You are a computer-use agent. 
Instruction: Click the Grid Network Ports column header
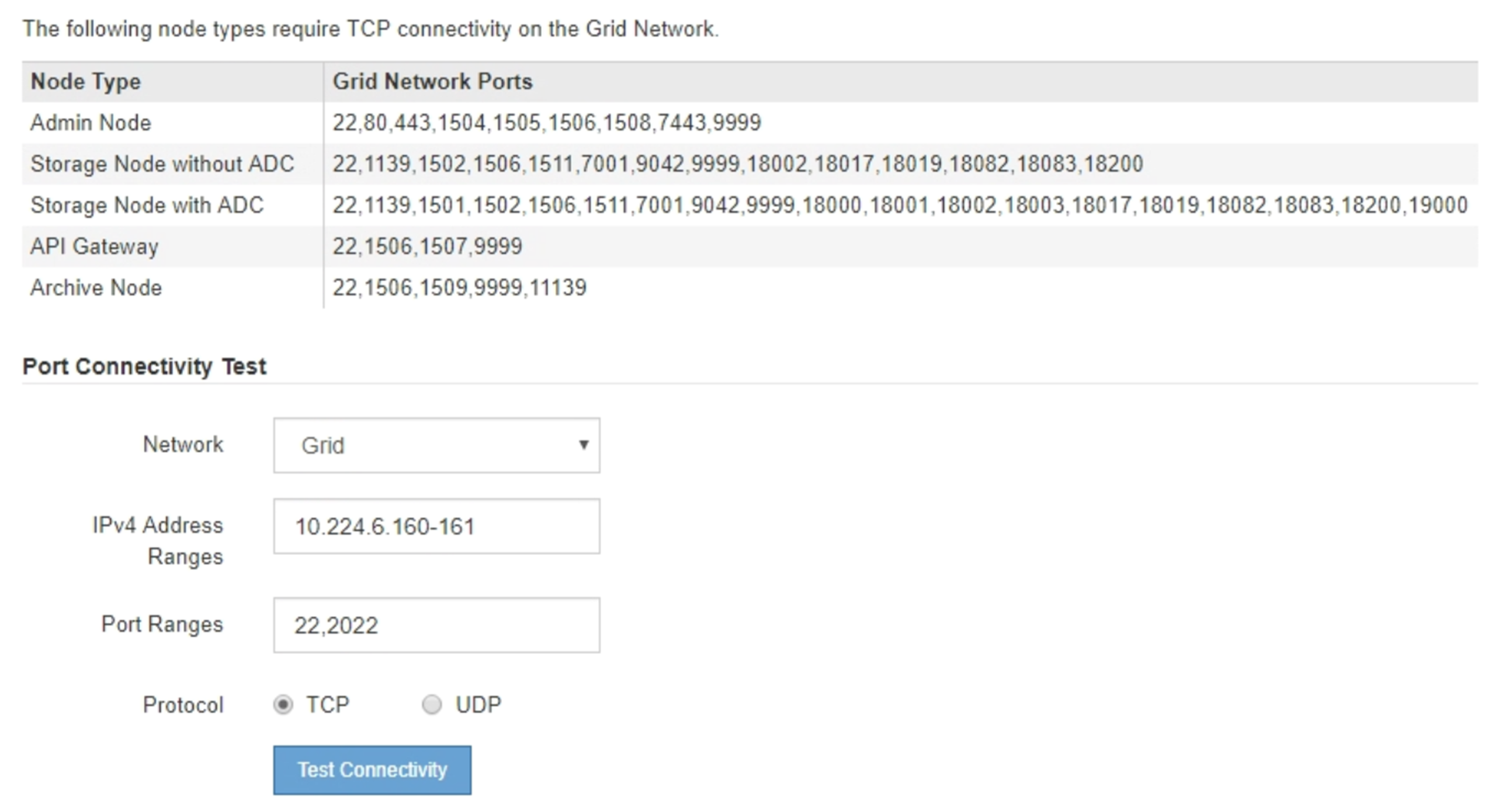tap(432, 81)
